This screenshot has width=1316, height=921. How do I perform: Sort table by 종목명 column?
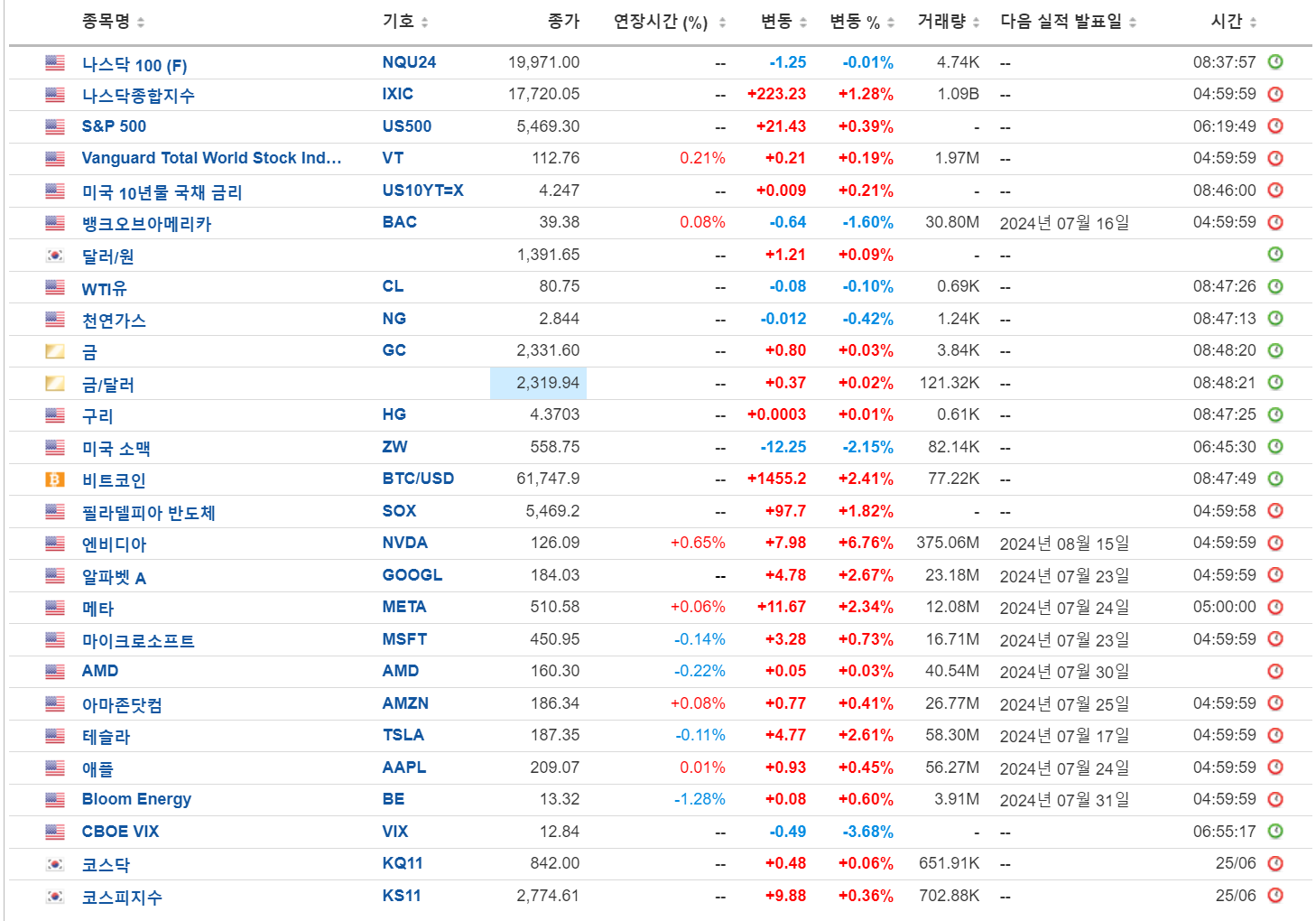pos(113,22)
